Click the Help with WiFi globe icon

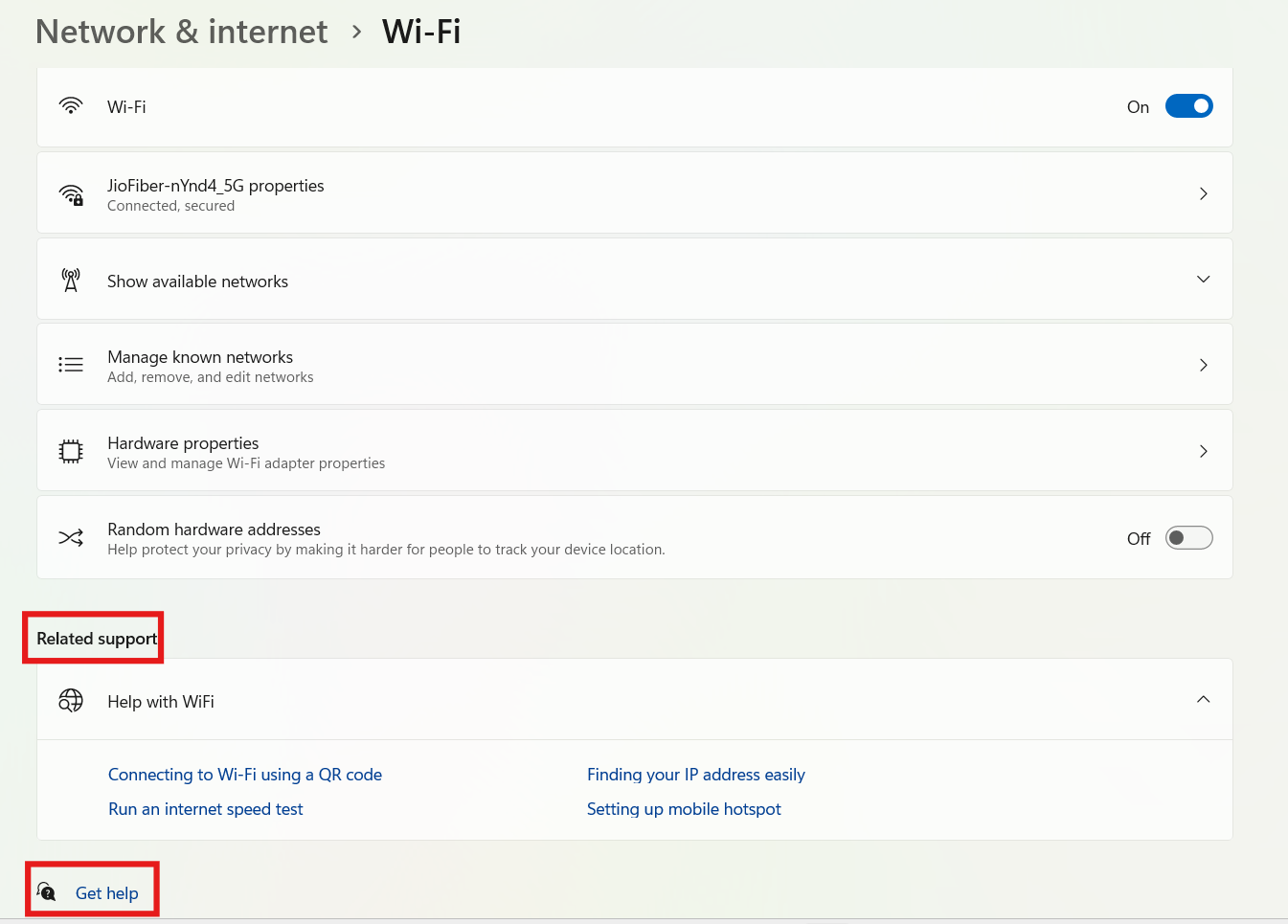pyautogui.click(x=71, y=700)
